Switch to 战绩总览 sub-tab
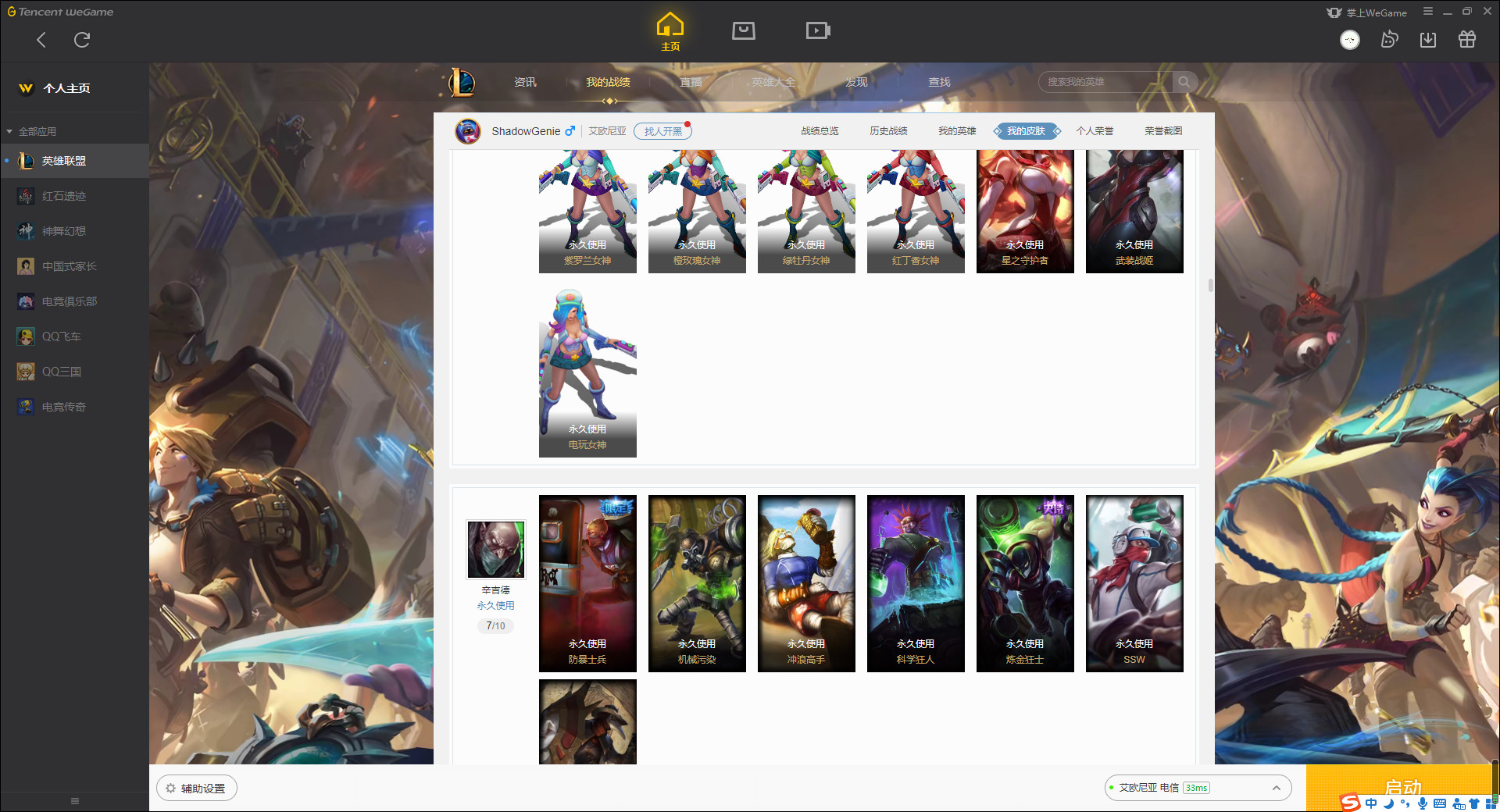 [x=820, y=131]
